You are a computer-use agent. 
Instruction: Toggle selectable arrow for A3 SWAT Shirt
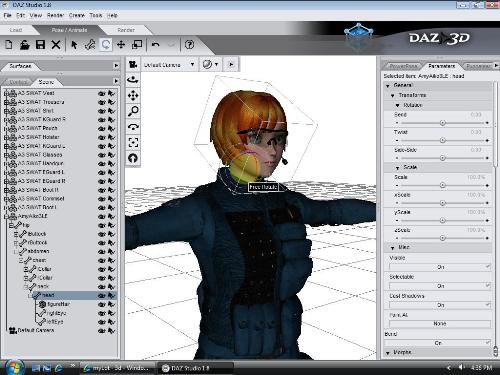(111, 111)
